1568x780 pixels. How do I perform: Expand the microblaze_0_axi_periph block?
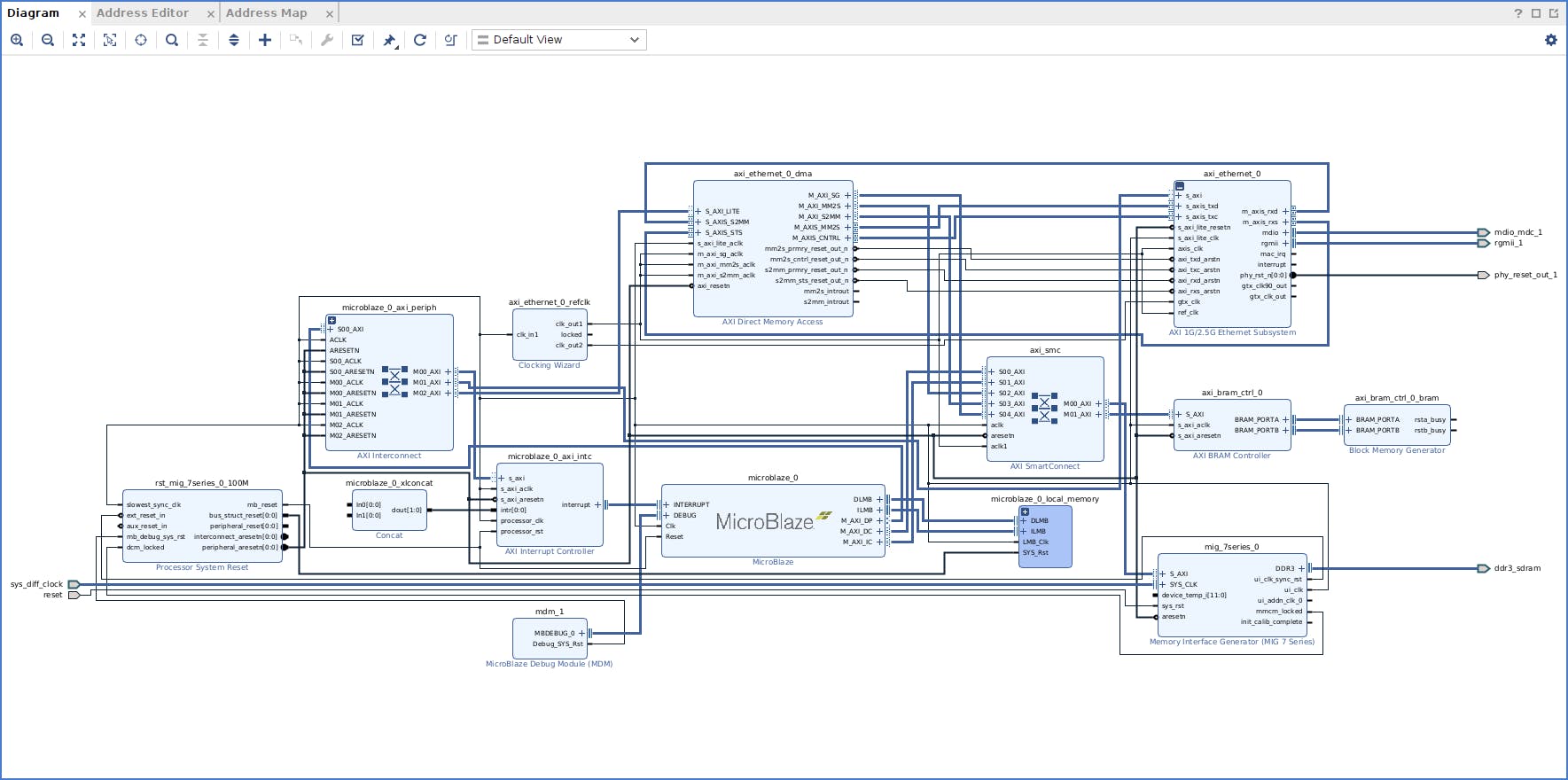point(332,320)
